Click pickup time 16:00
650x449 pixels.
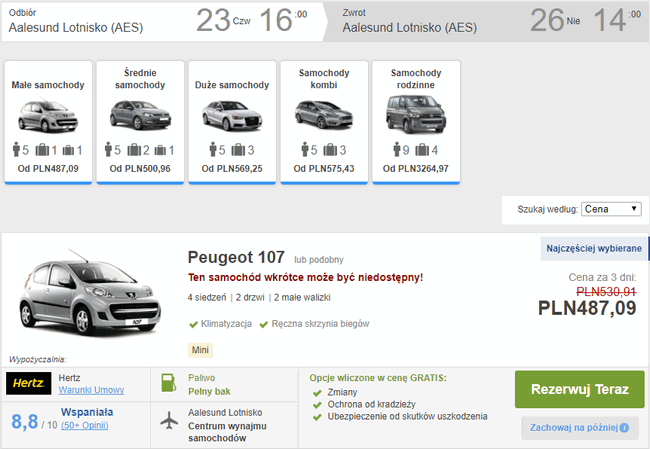click(x=284, y=20)
